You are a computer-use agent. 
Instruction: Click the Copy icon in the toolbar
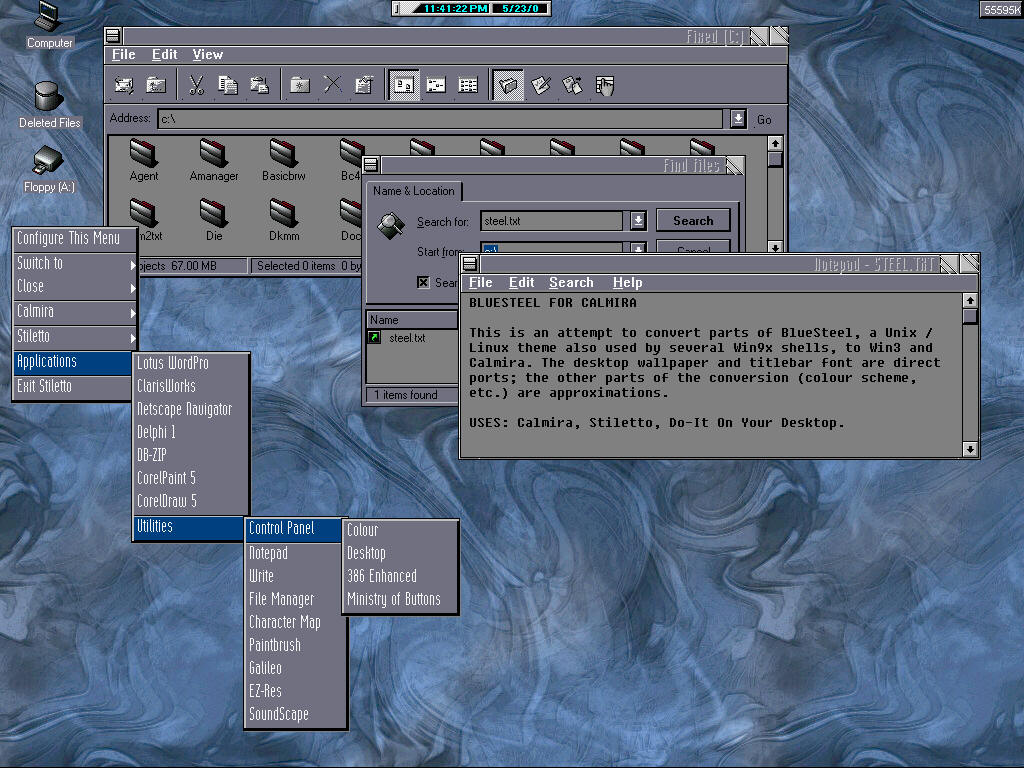(228, 85)
